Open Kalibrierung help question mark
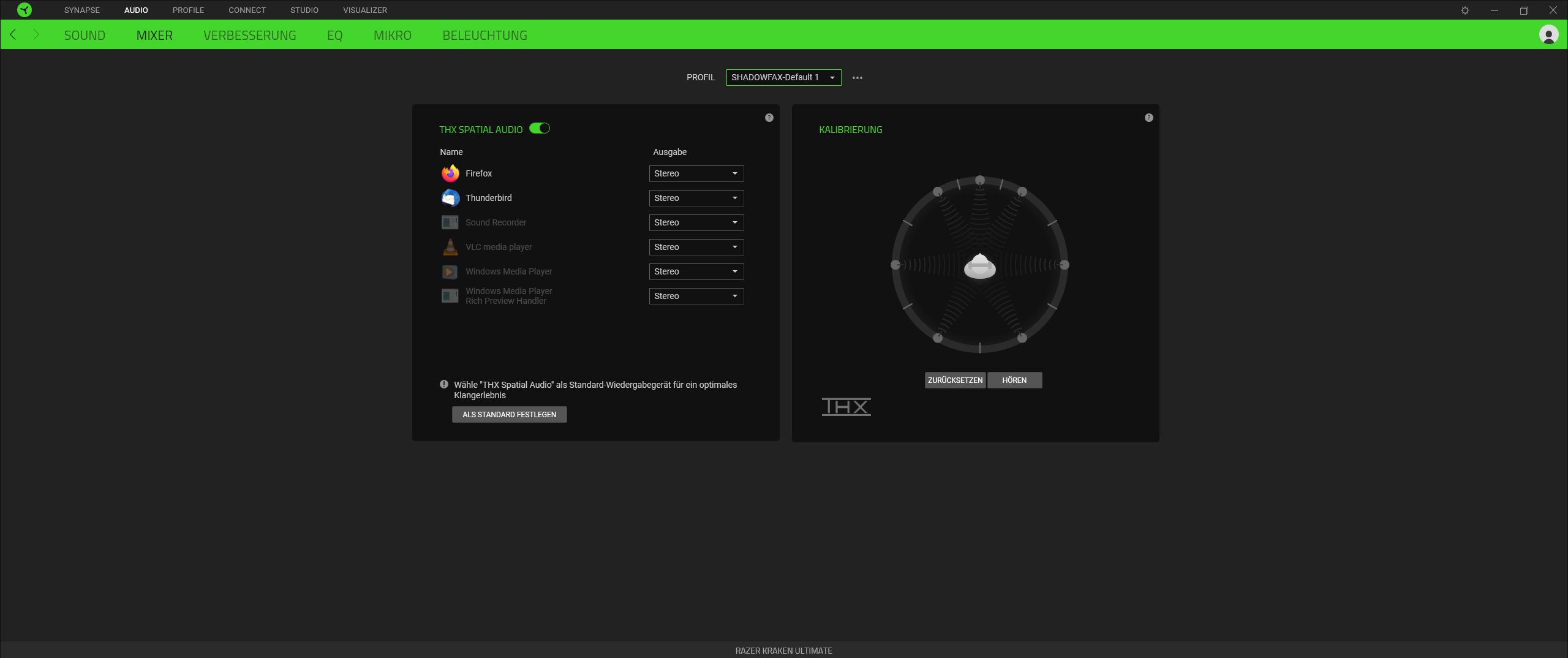The width and height of the screenshot is (1568, 658). point(1149,118)
